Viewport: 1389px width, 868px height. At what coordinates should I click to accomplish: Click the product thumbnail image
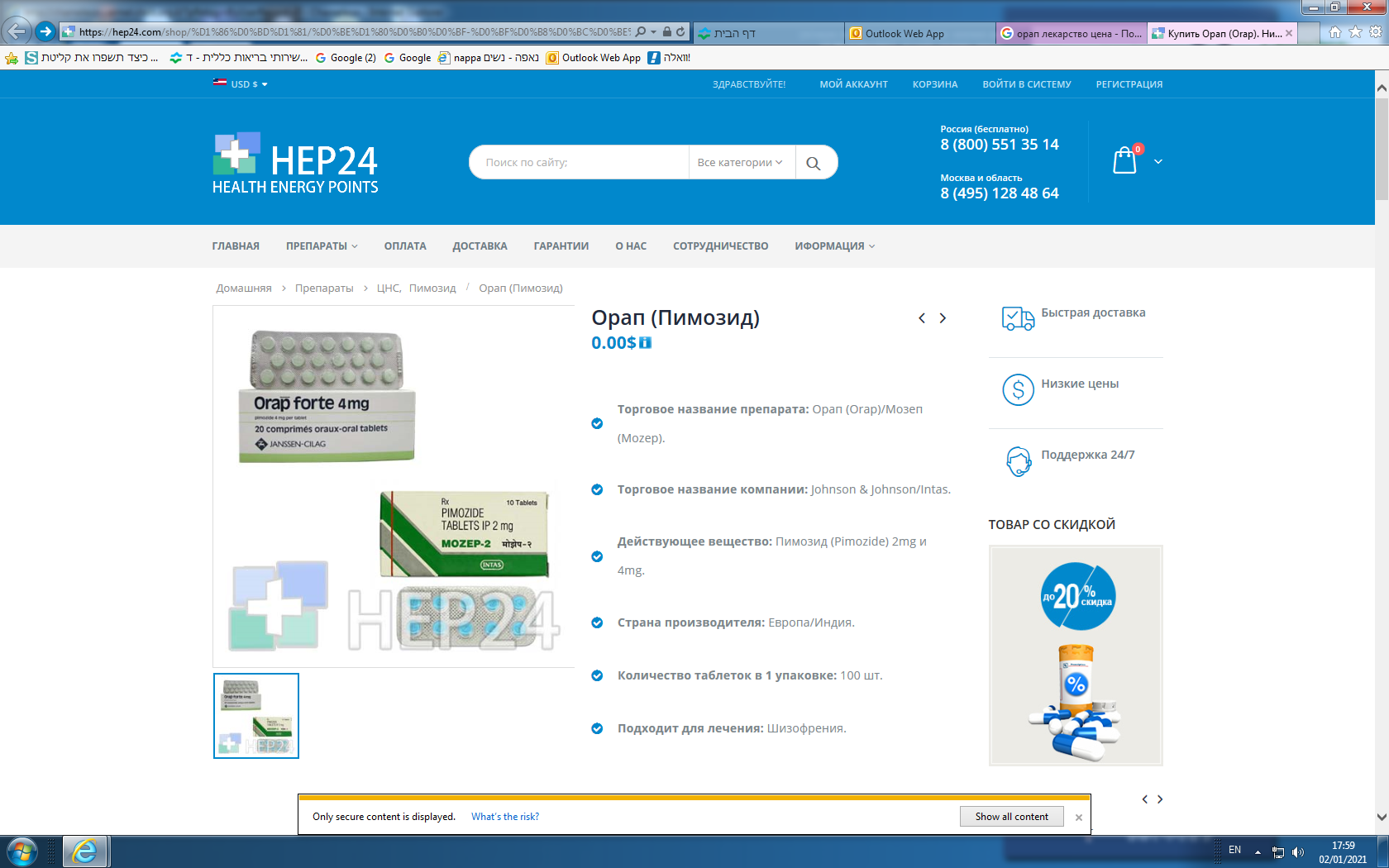pos(256,716)
